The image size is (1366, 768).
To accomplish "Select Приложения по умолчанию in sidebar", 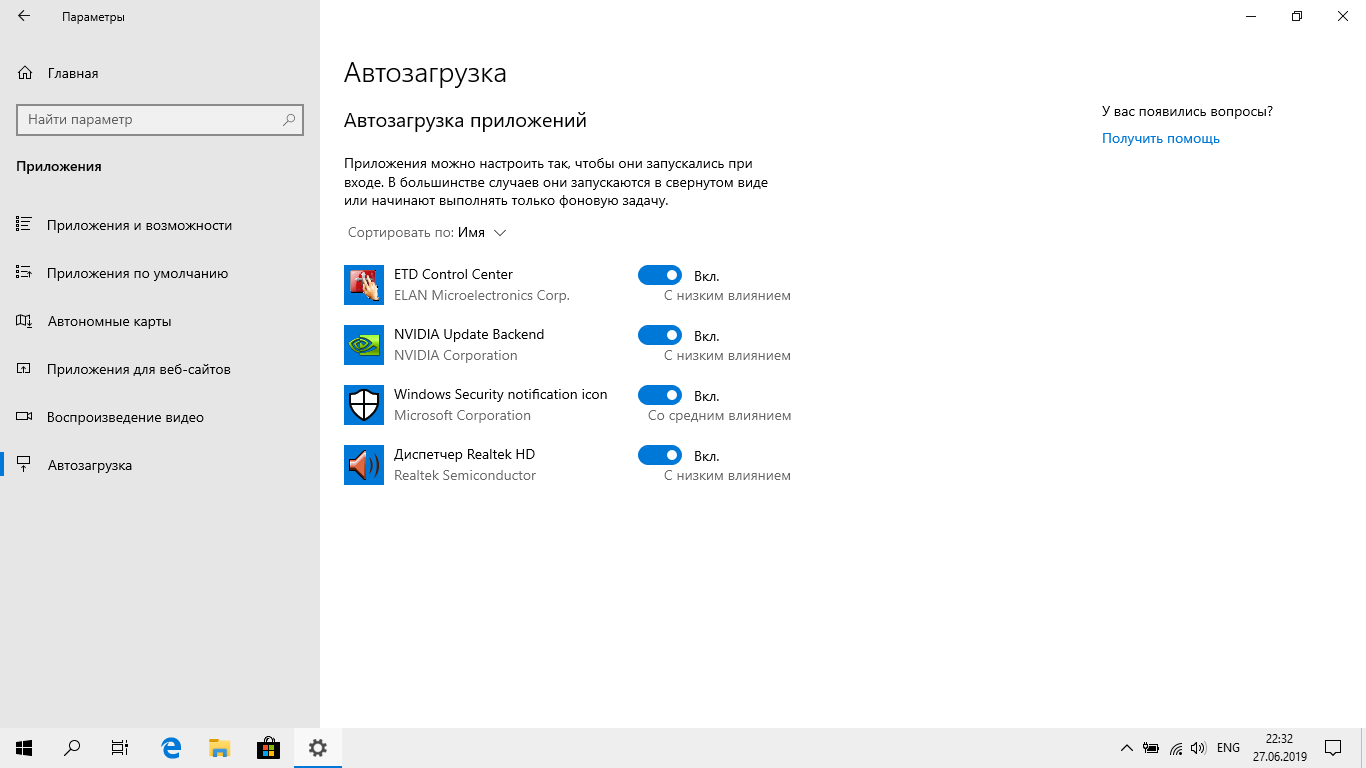I will pyautogui.click(x=137, y=273).
